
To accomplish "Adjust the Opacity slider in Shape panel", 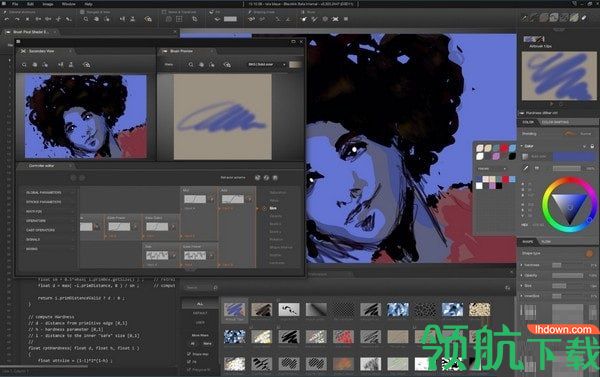I will [x=567, y=276].
